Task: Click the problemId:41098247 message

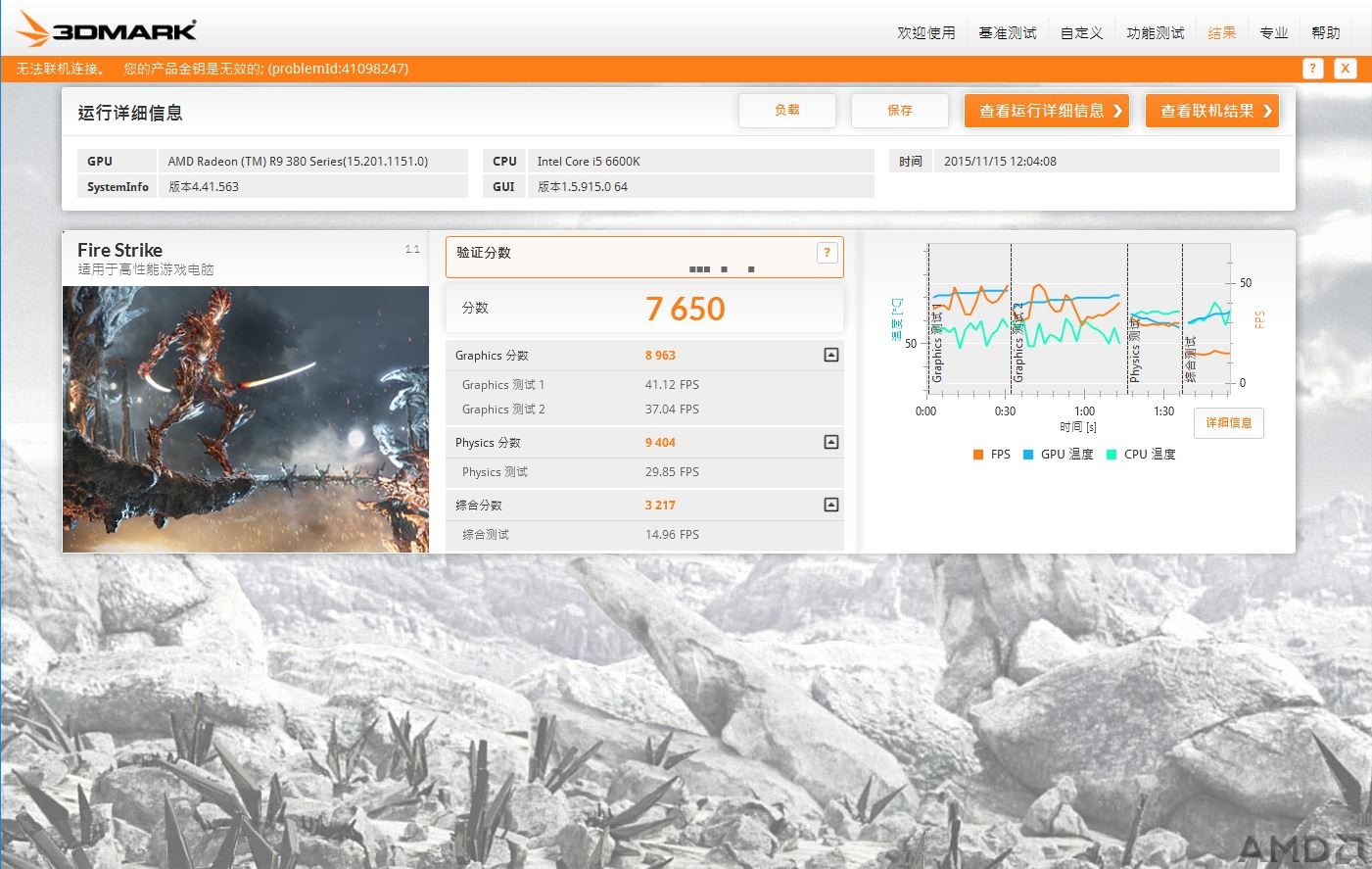Action: coord(338,69)
